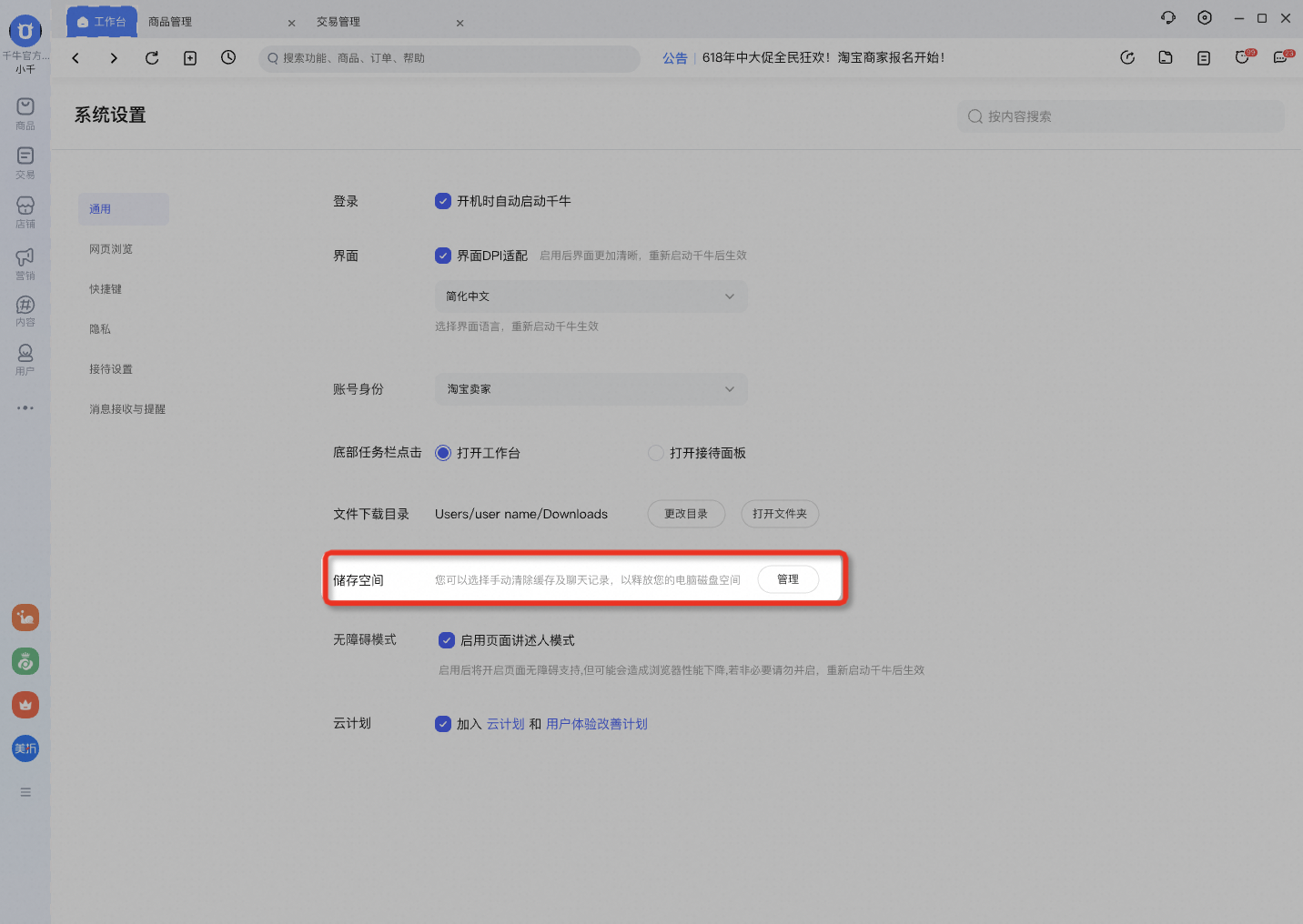Click the 更改目录 button

pyautogui.click(x=686, y=514)
